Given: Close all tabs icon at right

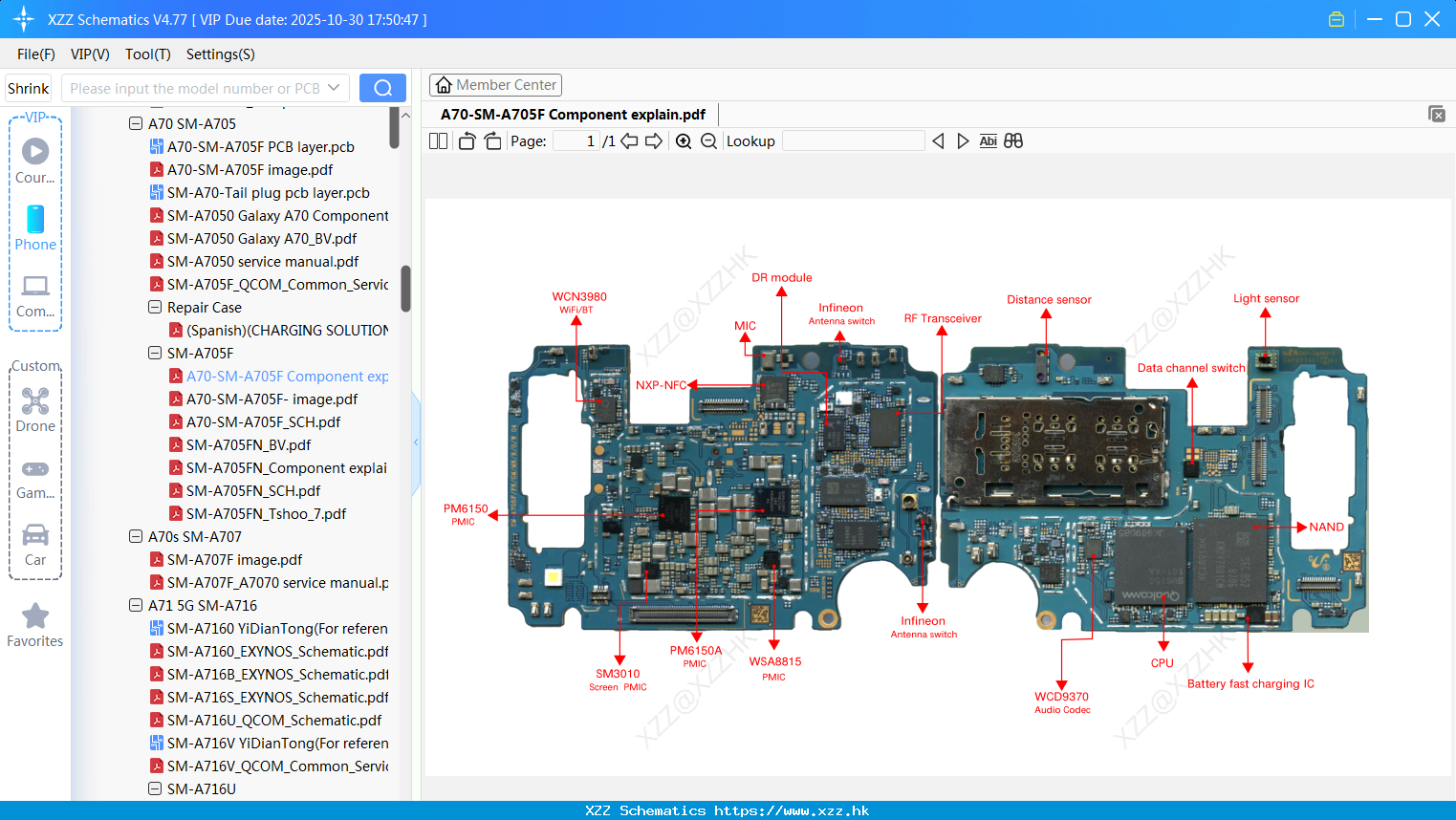Looking at the screenshot, I should pos(1436,114).
